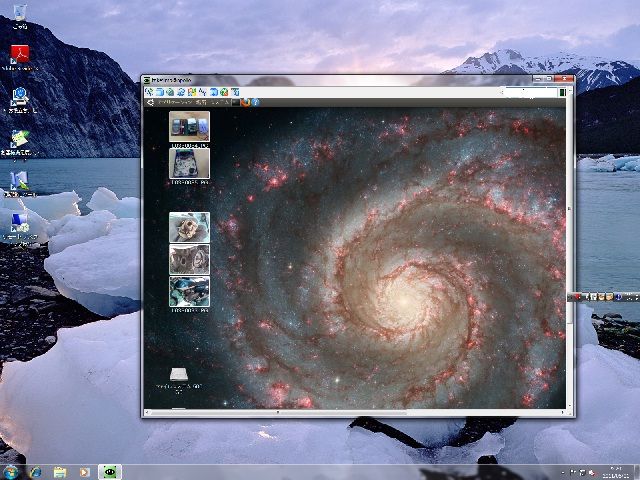Open the Applications menu in remote GNOME panel
The width and height of the screenshot is (640, 480).
175,102
